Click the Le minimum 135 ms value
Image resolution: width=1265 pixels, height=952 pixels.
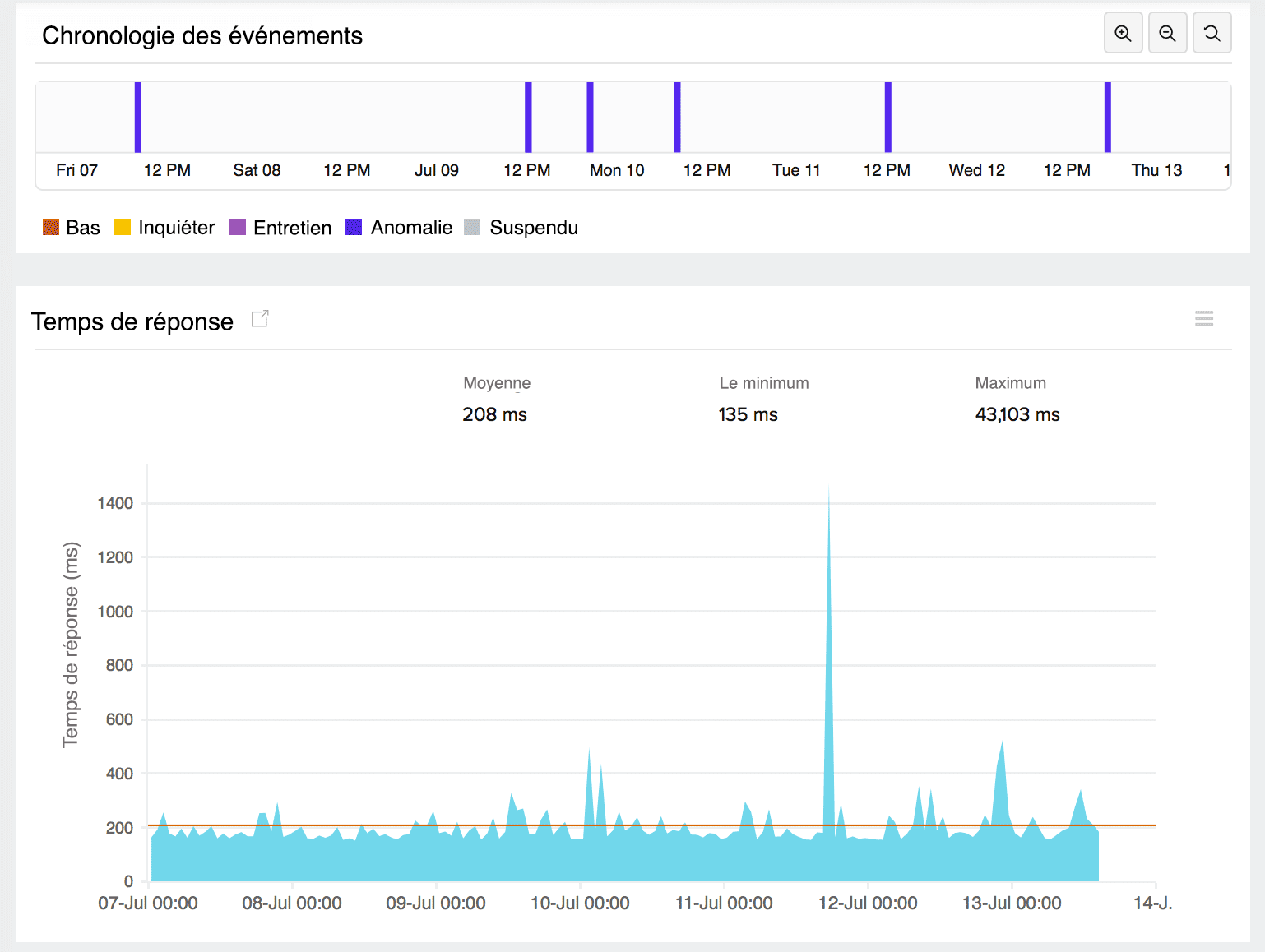(748, 414)
